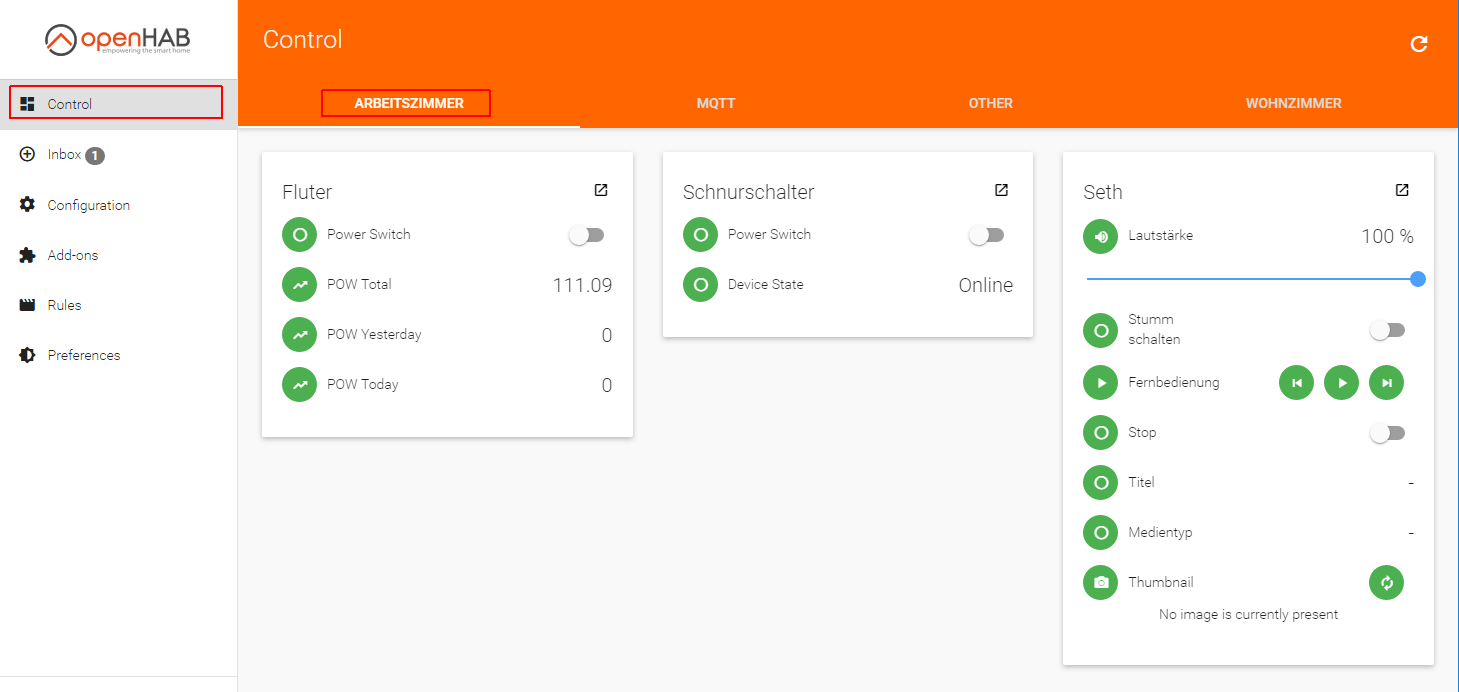Switch to the WOHNZIMMER tab
This screenshot has height=692, width=1459.
(1294, 103)
